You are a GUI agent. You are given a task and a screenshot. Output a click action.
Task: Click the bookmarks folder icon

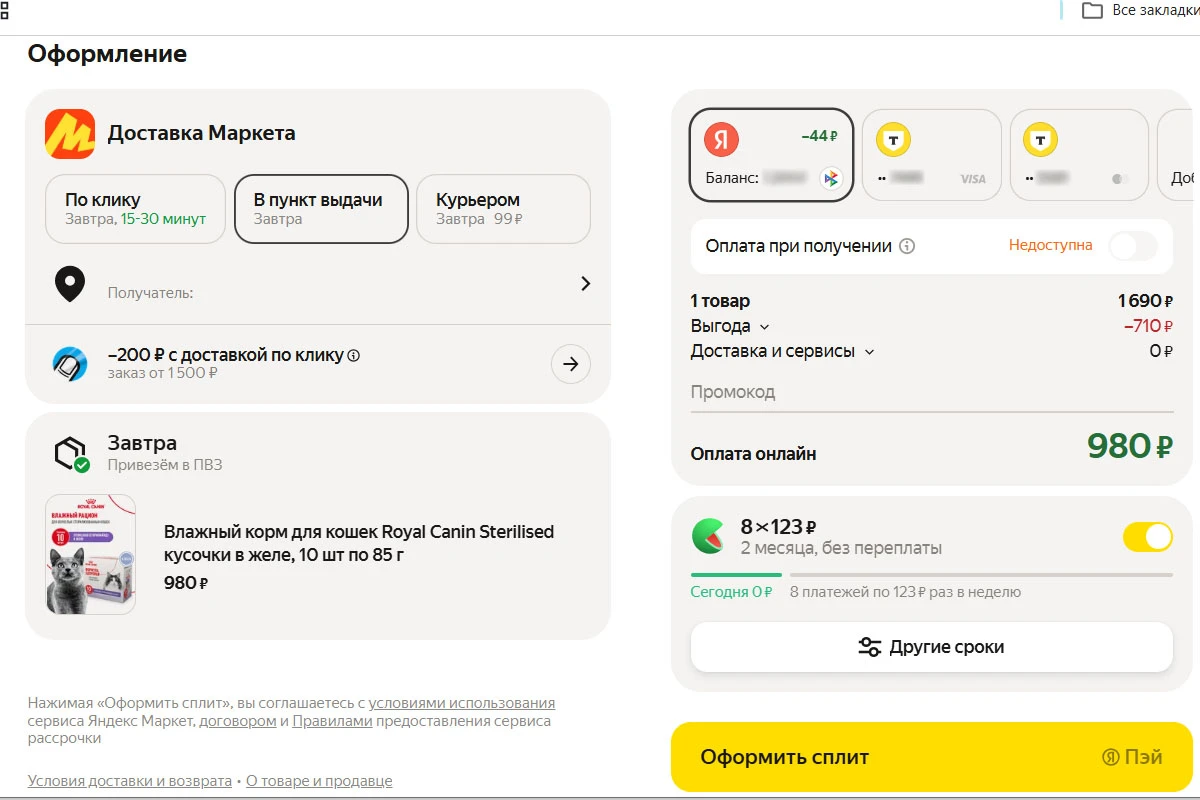pos(1092,10)
